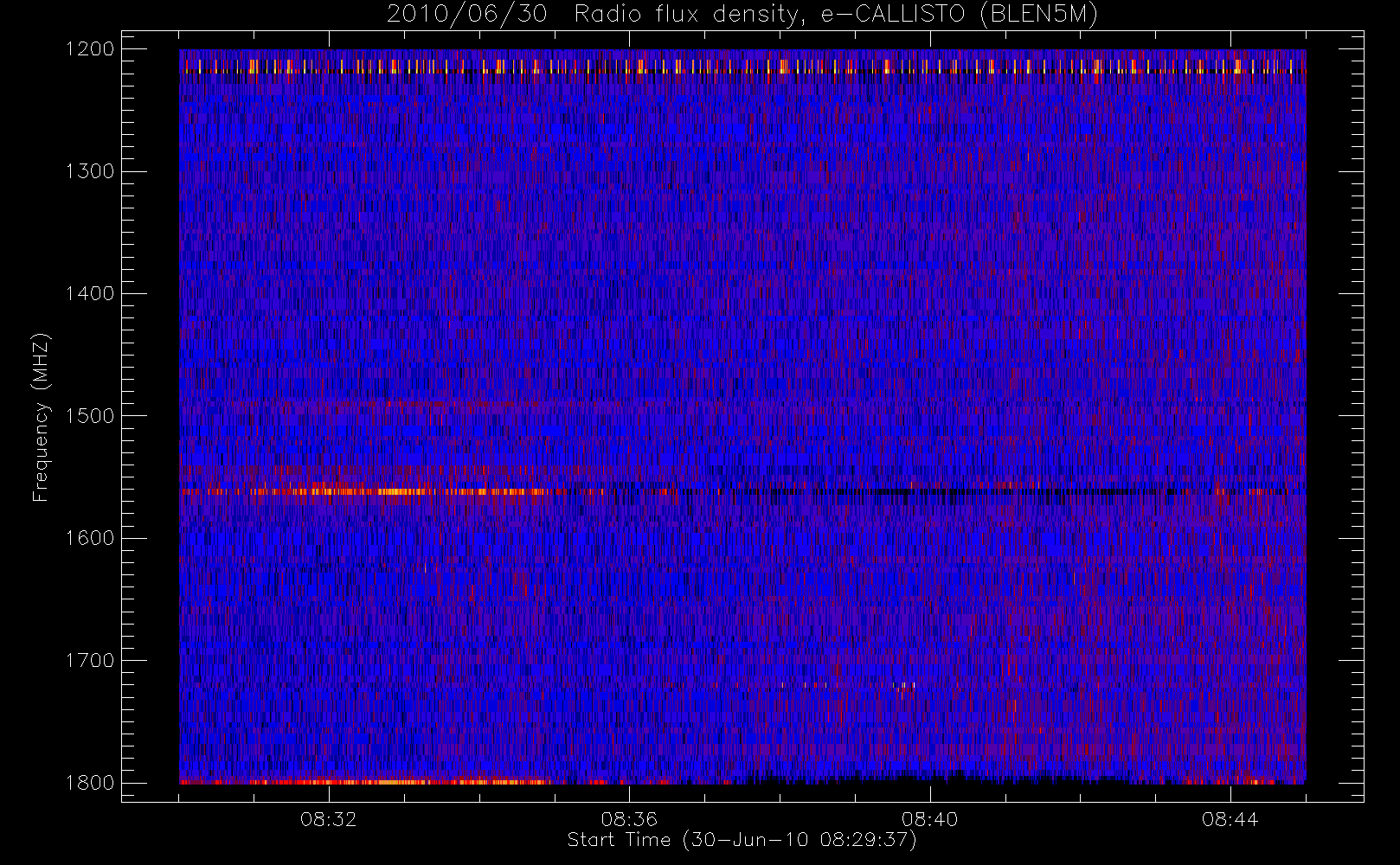
Task: Click the 'Start Time (30-Jun-10 08:29:37)' axis label
Action: pyautogui.click(x=742, y=840)
